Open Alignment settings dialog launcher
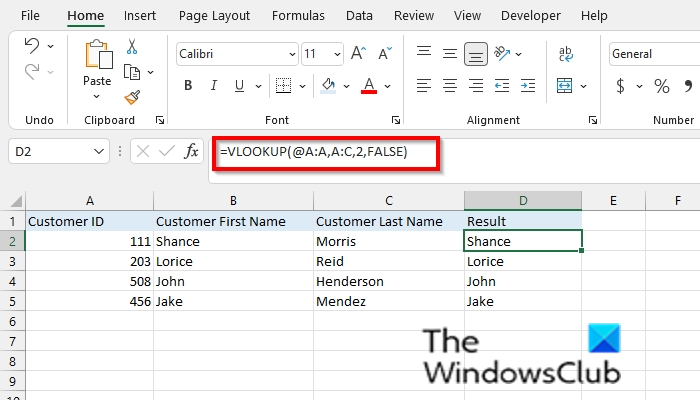 point(593,120)
